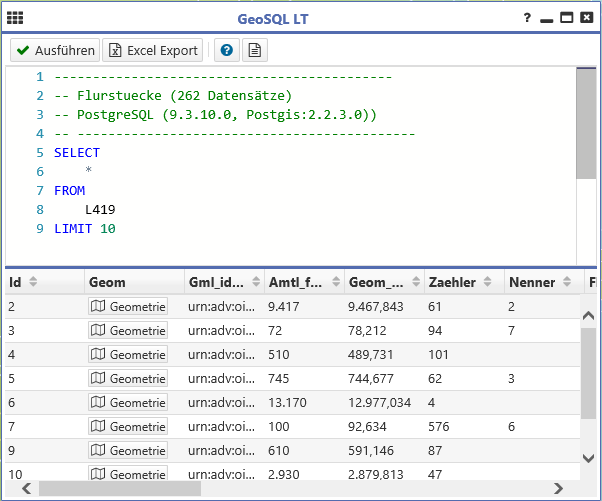Click the results table vertical scrollbar thumb
Screen dimensions: 602x501
pos(588,373)
